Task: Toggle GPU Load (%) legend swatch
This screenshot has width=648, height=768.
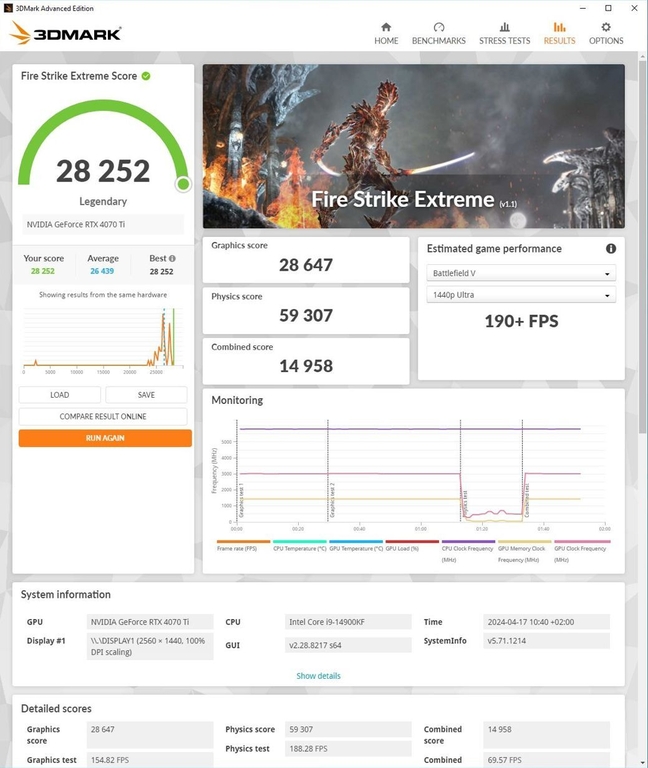Action: coord(412,541)
